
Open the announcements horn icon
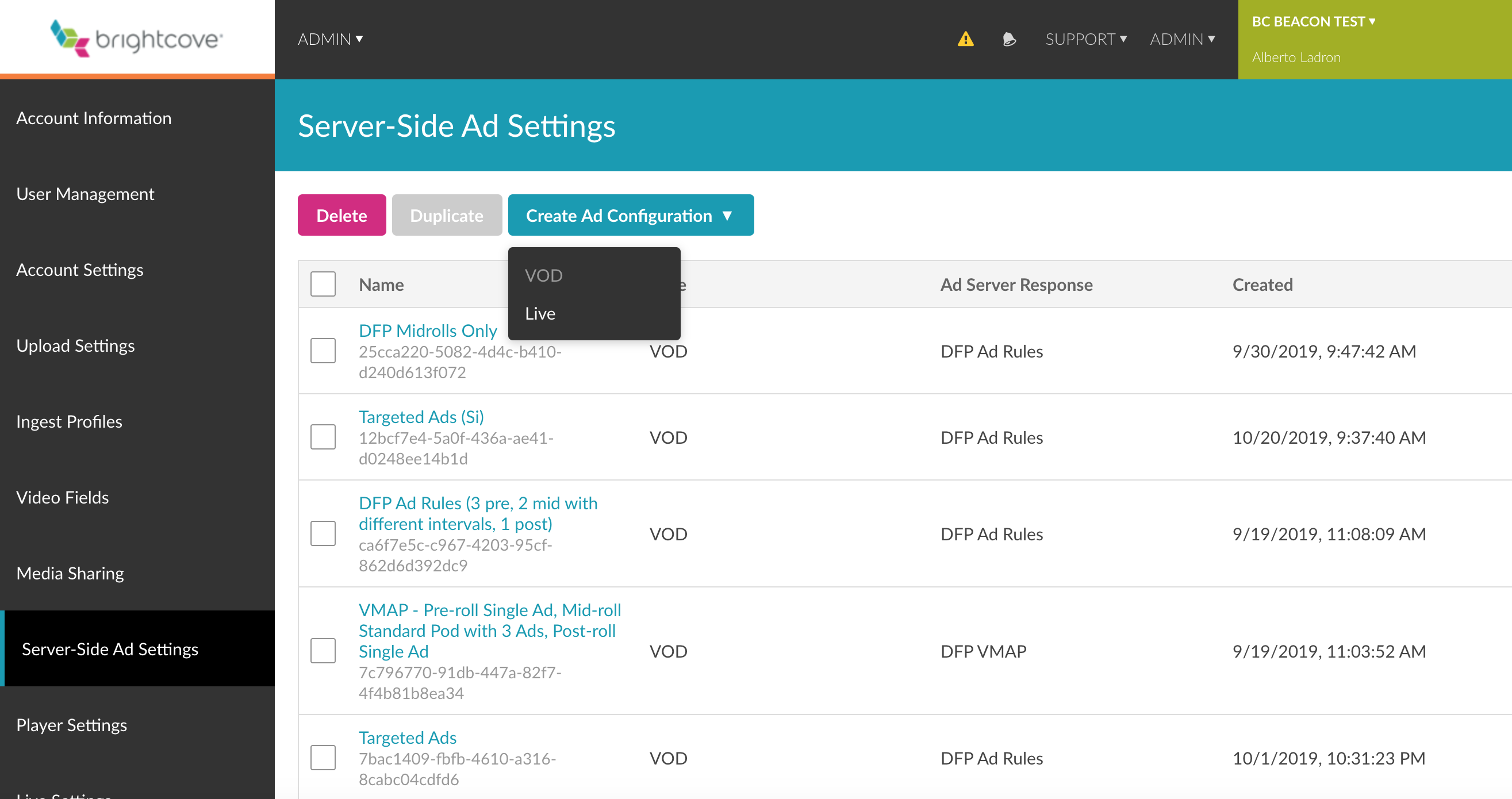1009,39
